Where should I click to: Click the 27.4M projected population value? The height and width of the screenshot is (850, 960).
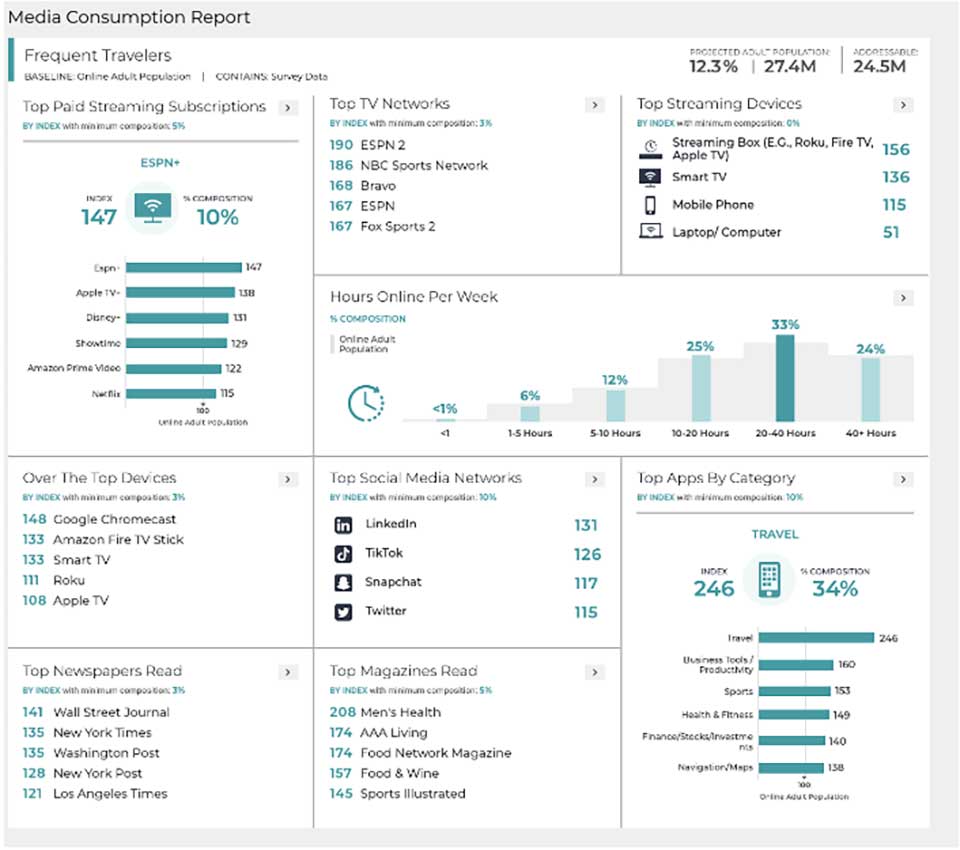pos(790,66)
